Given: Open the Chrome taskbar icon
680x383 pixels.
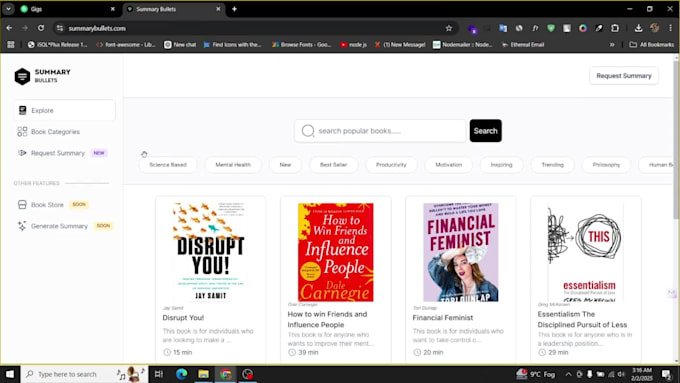Looking at the screenshot, I should (226, 374).
